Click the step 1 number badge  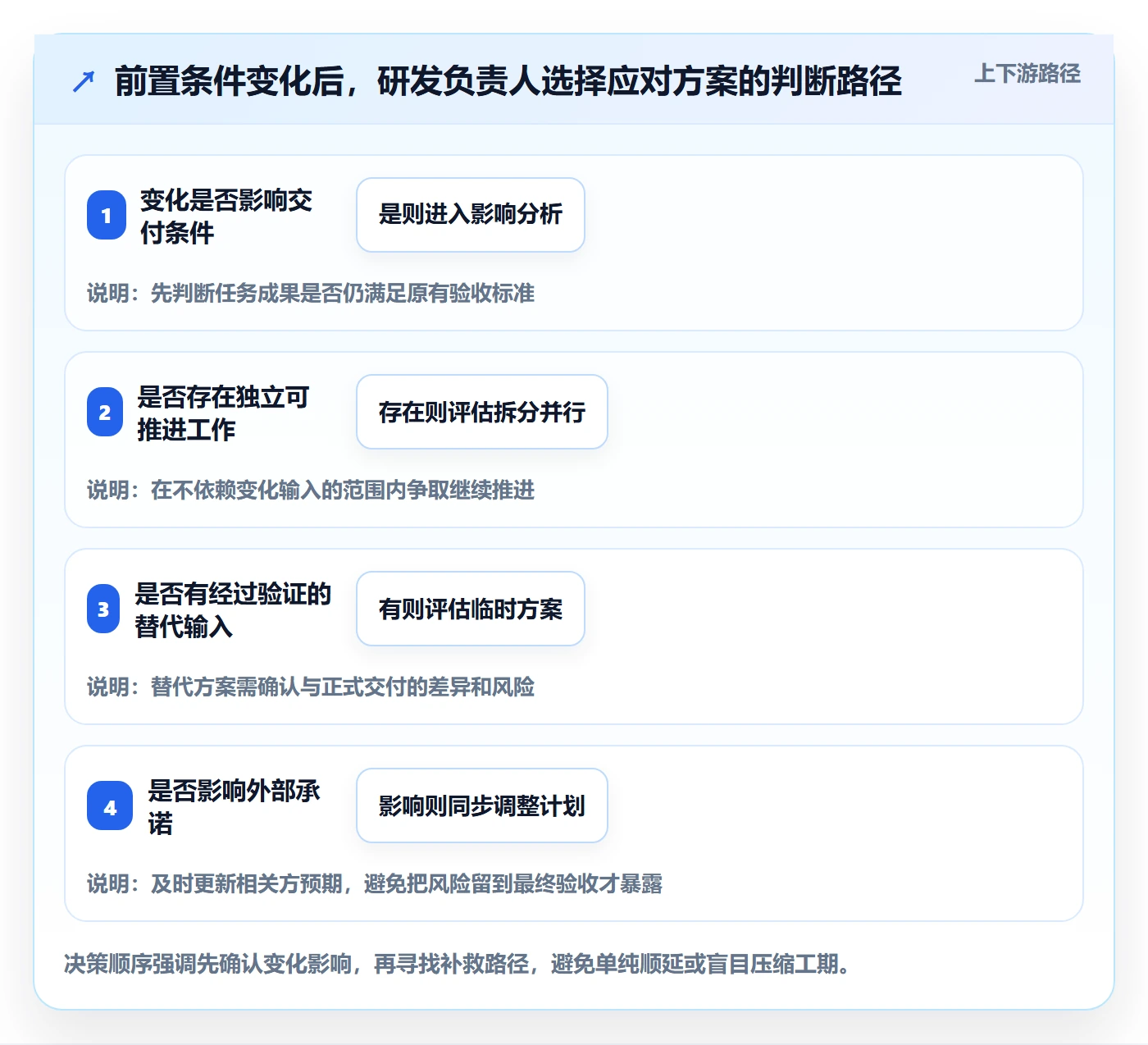coord(107,215)
